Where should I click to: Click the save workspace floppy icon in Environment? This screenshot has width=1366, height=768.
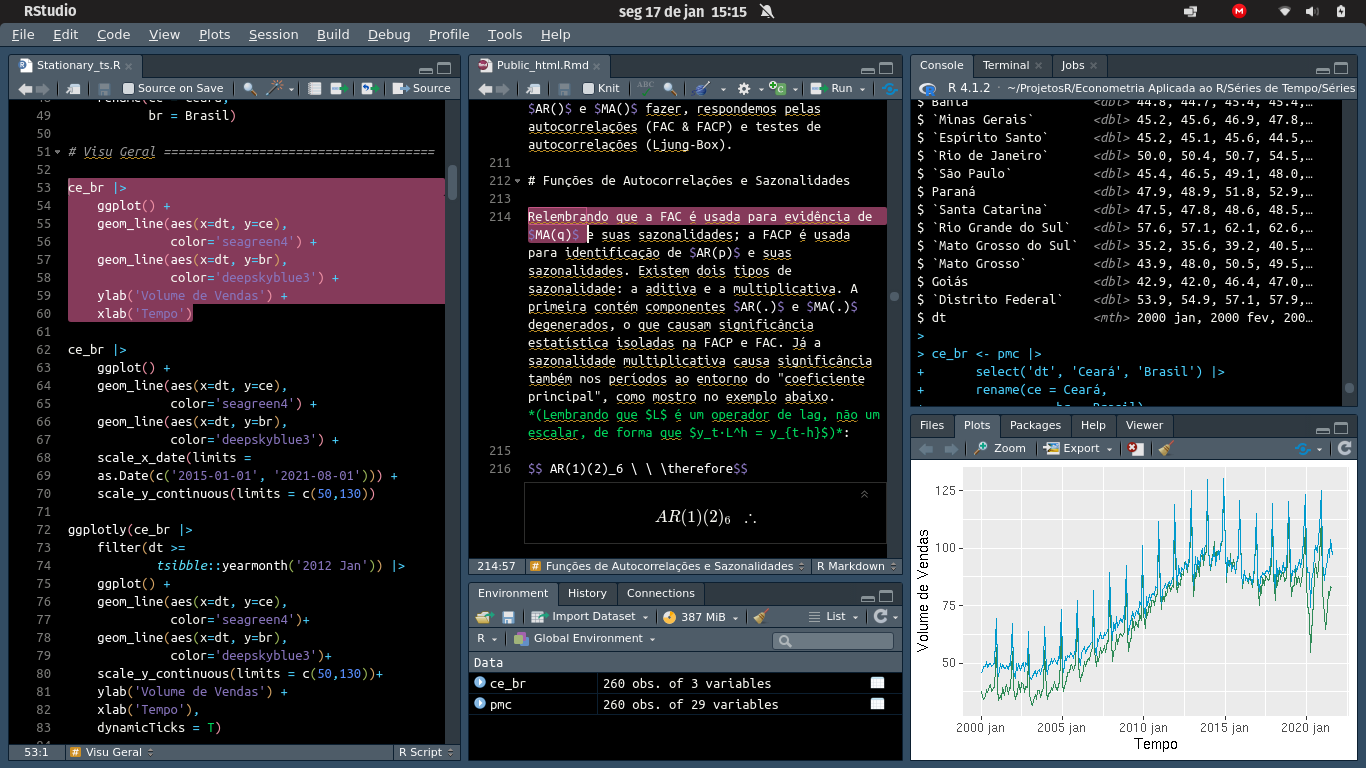(508, 617)
